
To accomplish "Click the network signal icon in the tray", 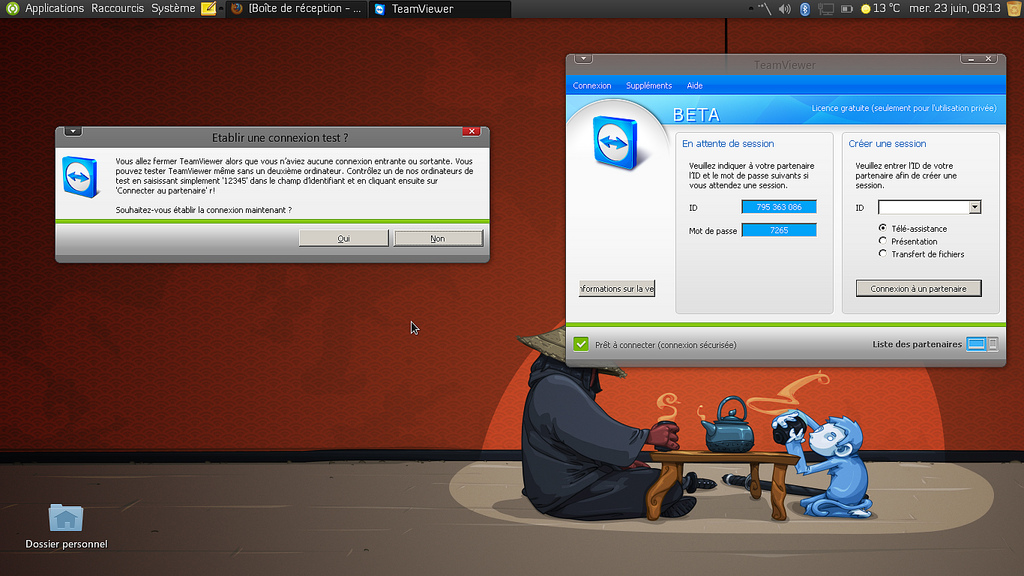I will [x=763, y=8].
